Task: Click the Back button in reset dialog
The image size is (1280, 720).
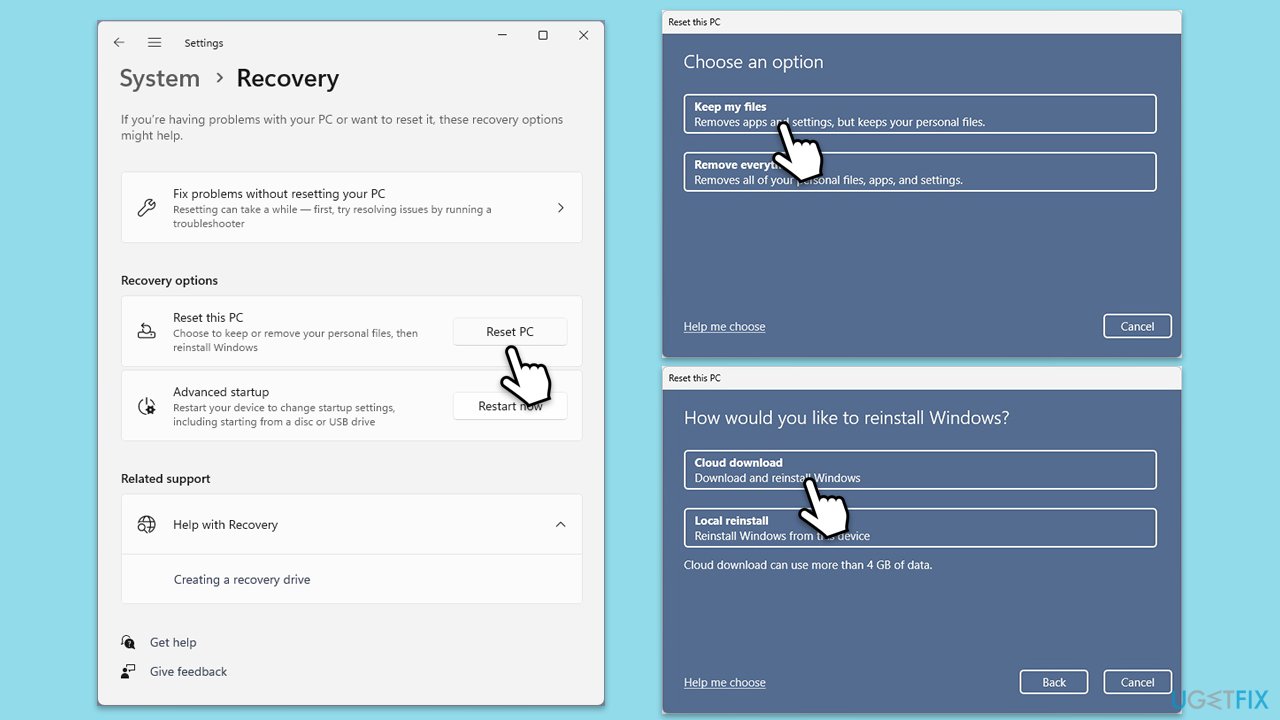Action: coord(1054,682)
